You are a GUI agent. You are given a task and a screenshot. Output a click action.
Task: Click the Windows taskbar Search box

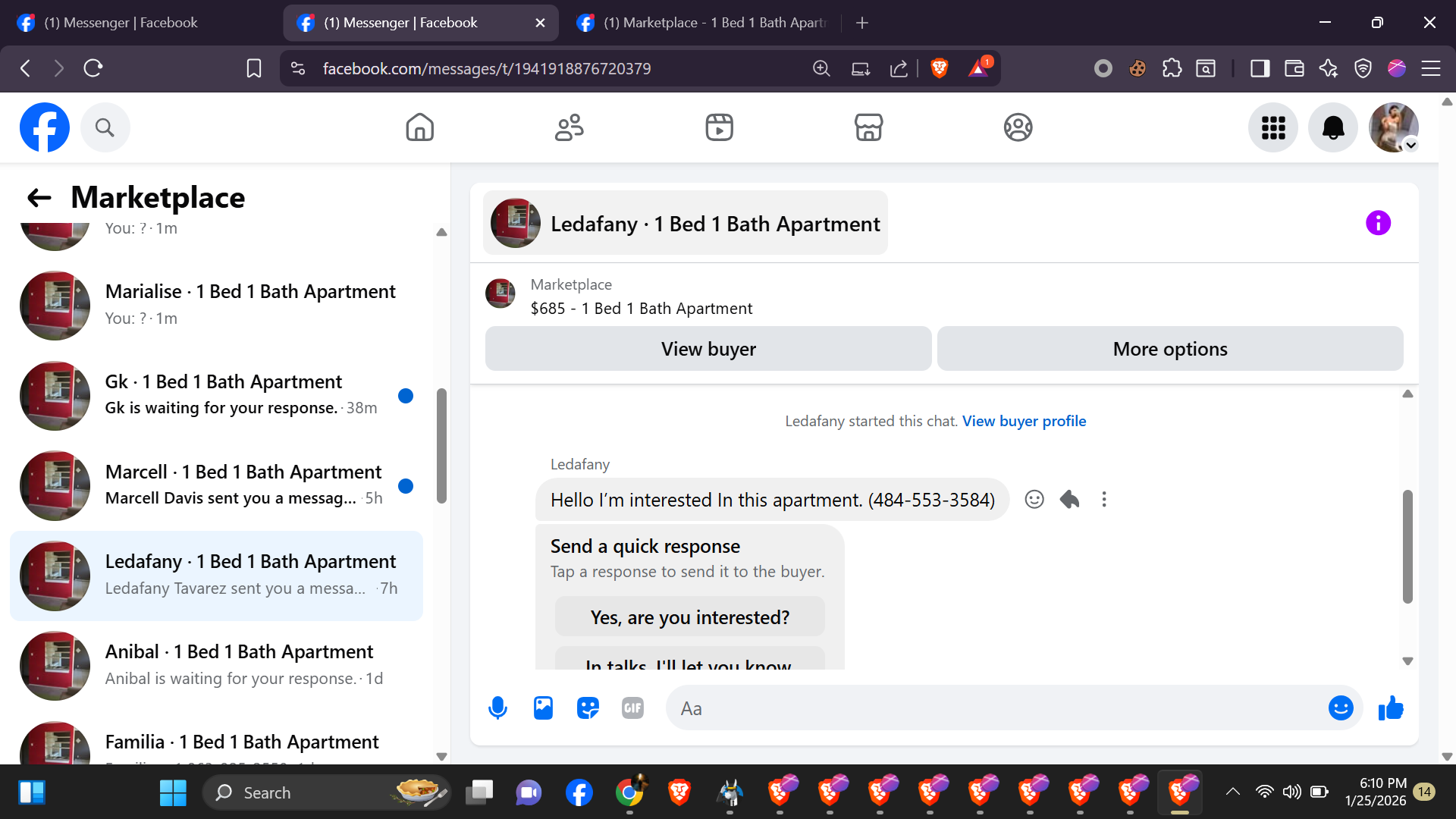(x=327, y=792)
